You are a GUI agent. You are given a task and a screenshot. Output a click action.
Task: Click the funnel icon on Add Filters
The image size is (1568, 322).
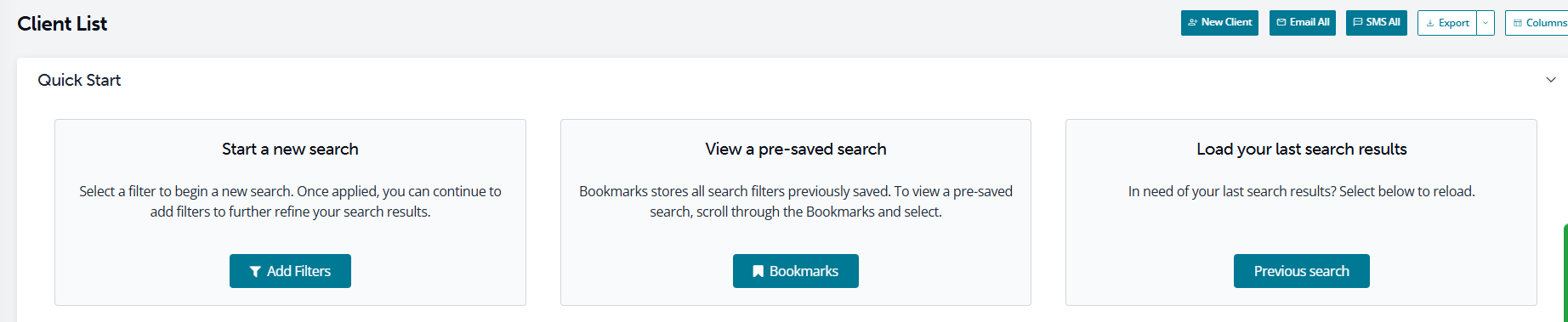(255, 272)
